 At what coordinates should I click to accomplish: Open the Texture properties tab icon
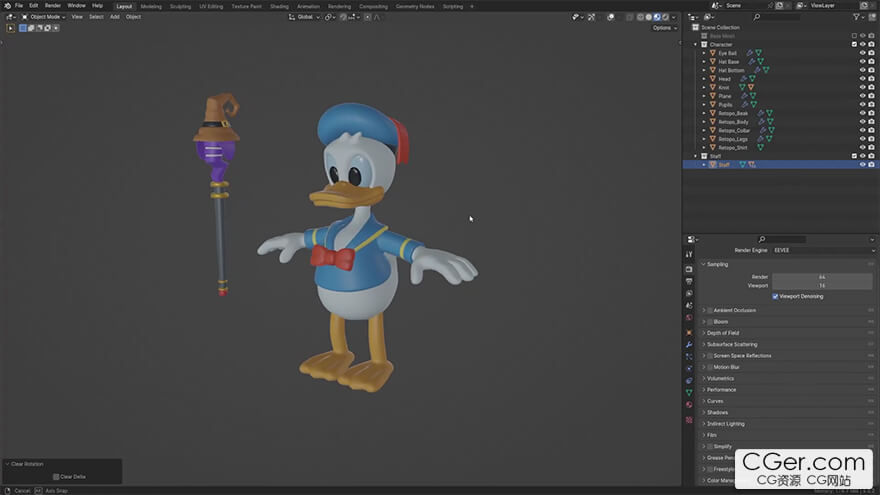(689, 420)
